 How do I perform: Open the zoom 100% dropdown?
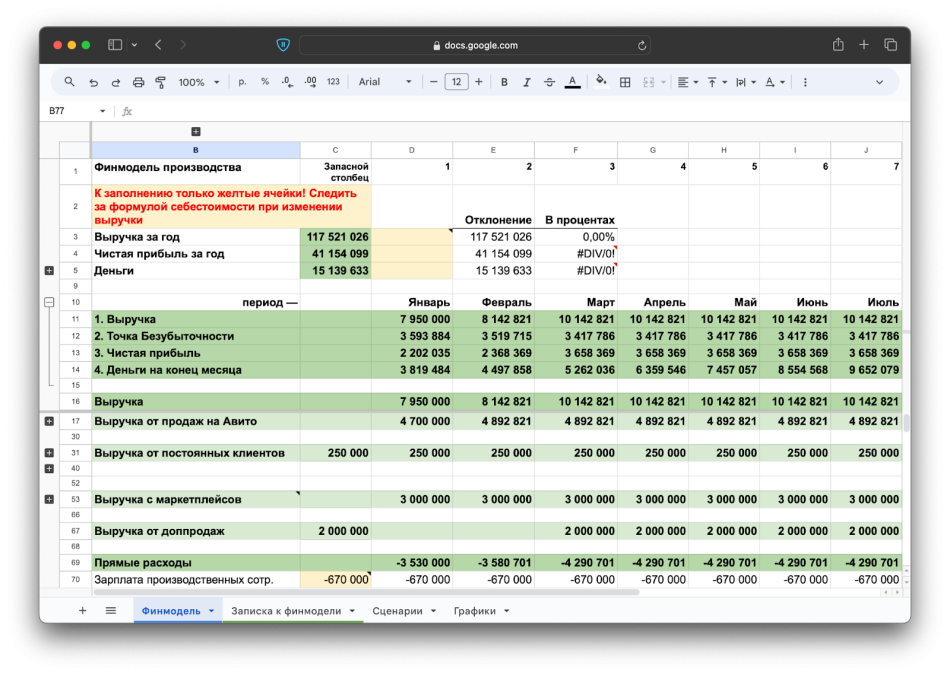[x=199, y=82]
